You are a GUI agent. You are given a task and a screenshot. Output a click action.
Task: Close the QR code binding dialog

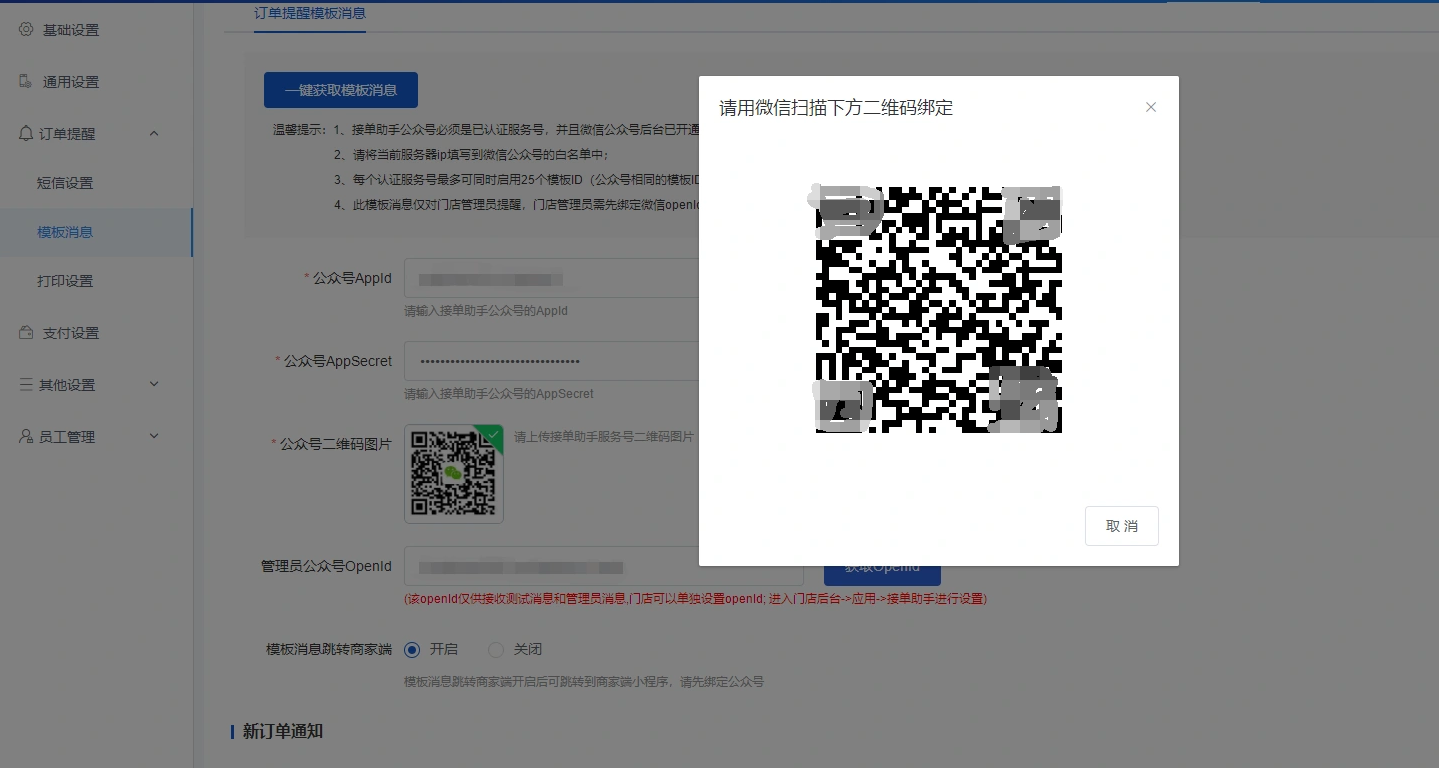(x=1151, y=107)
